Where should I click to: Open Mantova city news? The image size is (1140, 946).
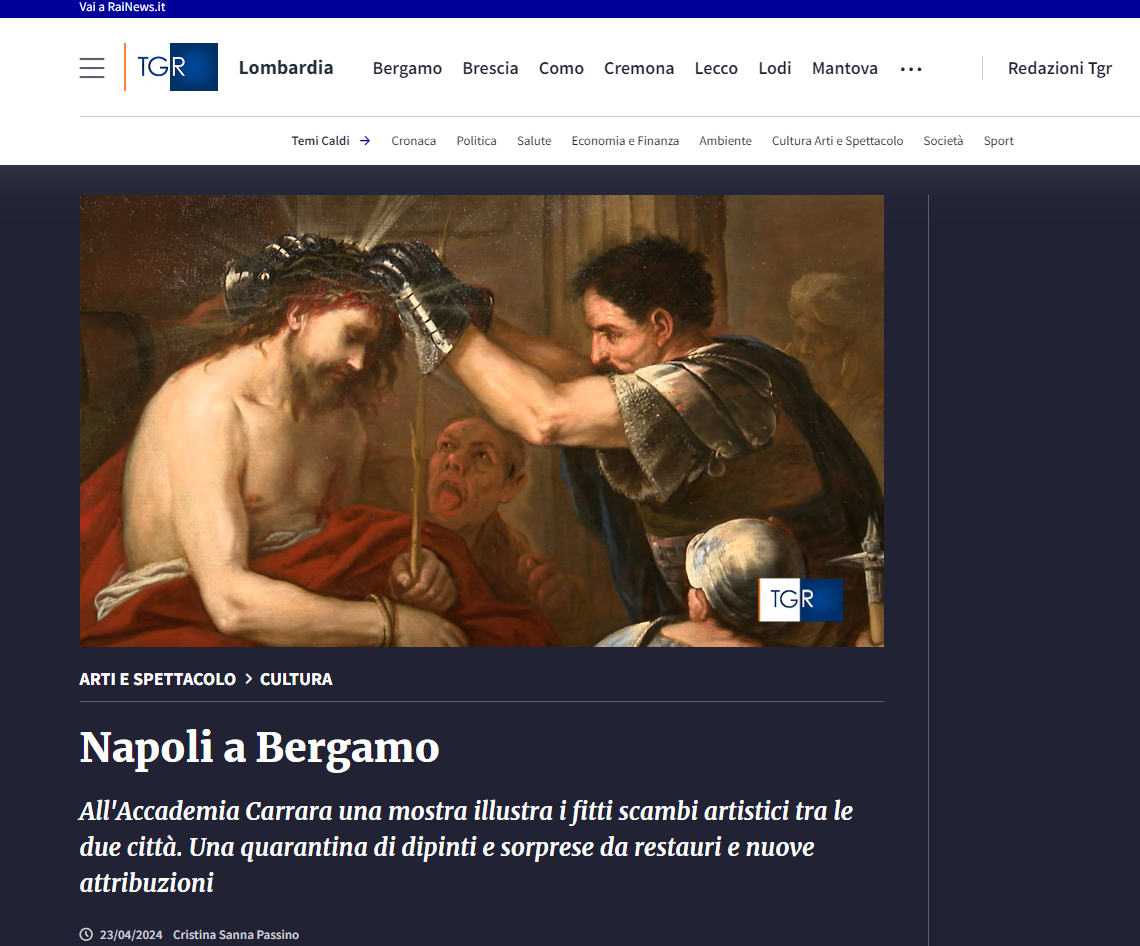(x=845, y=68)
